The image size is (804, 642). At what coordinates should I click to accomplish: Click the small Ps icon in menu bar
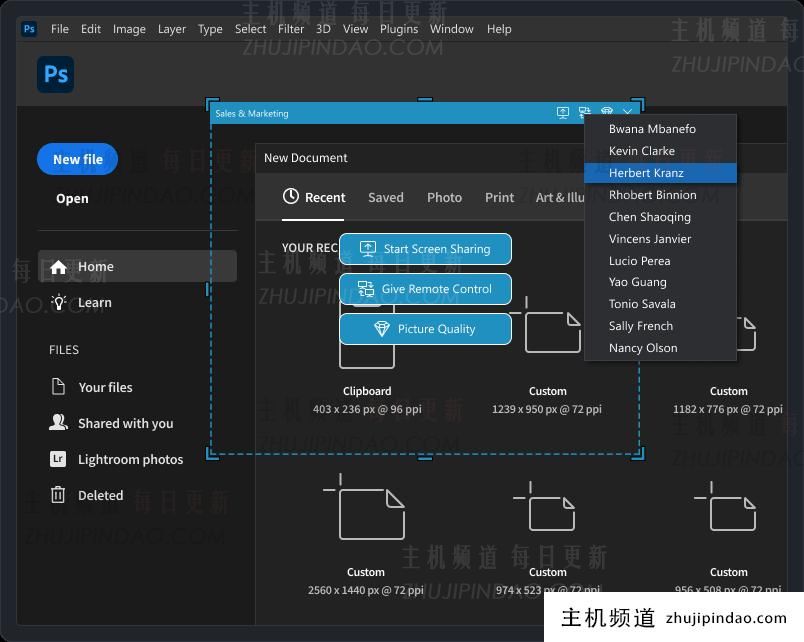[29, 29]
